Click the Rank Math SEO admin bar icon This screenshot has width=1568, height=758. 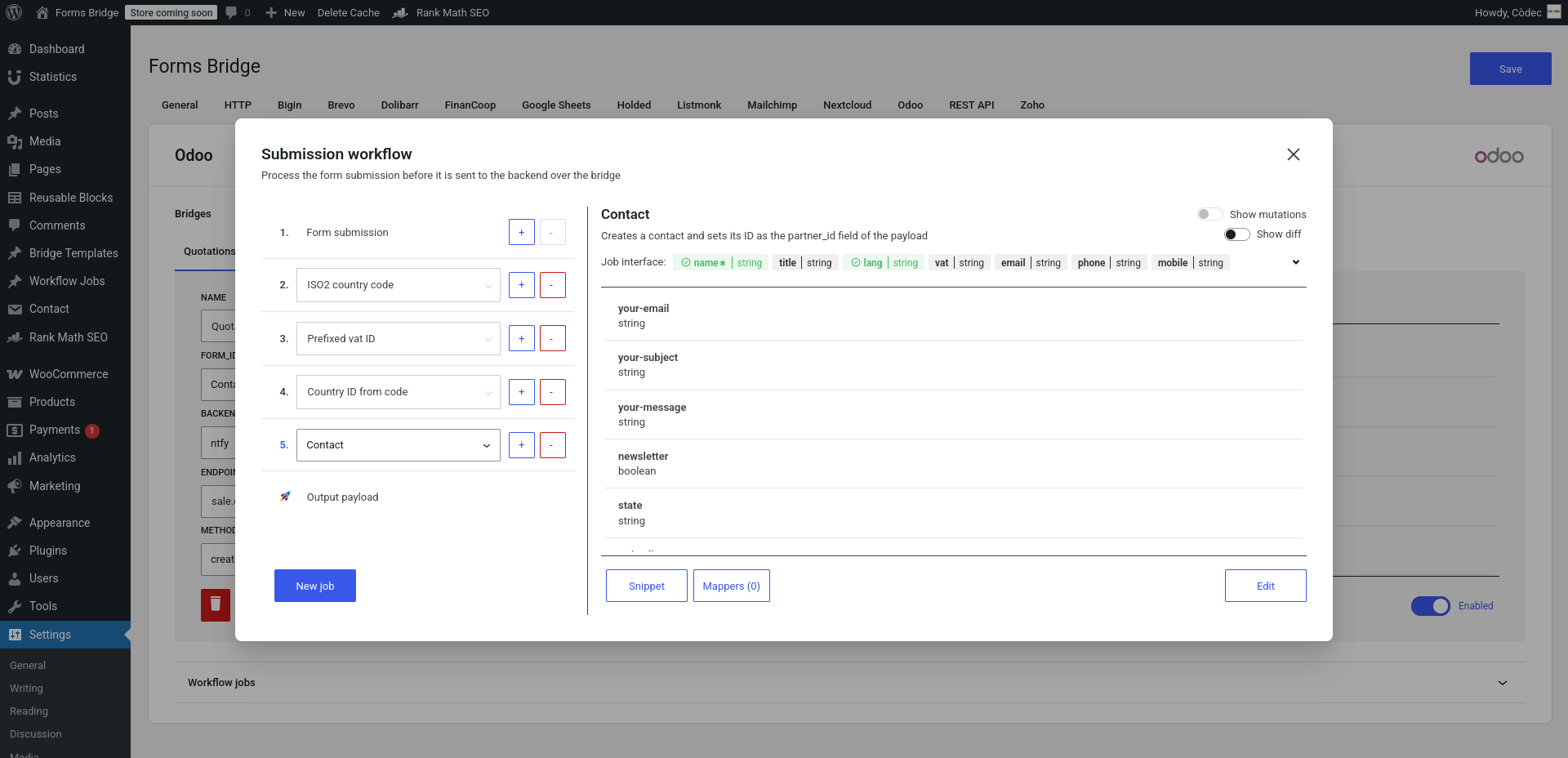pos(400,12)
